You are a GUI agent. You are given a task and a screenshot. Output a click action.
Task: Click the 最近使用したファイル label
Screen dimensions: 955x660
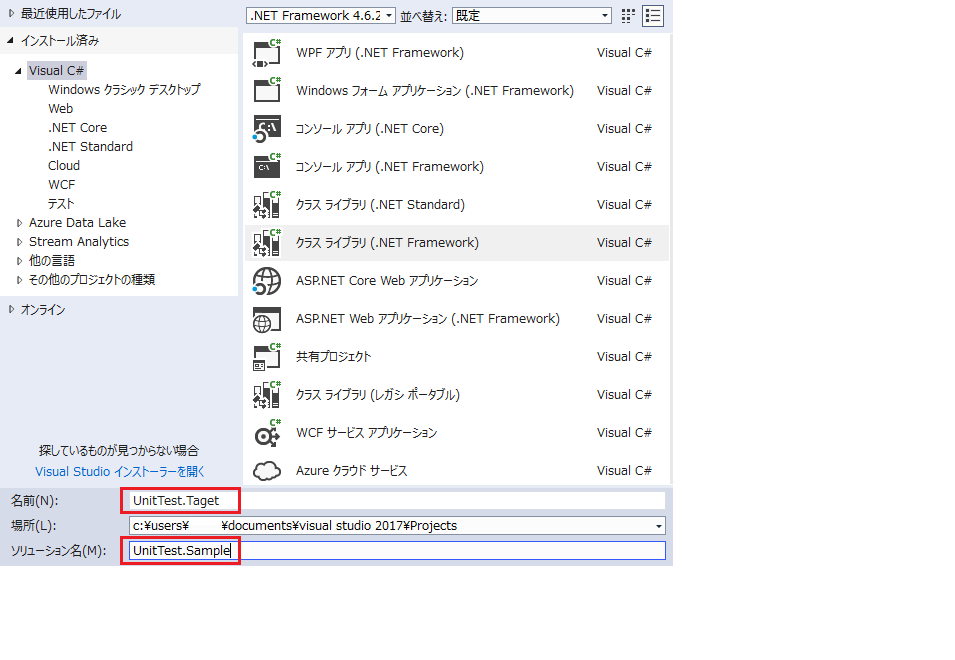point(71,13)
